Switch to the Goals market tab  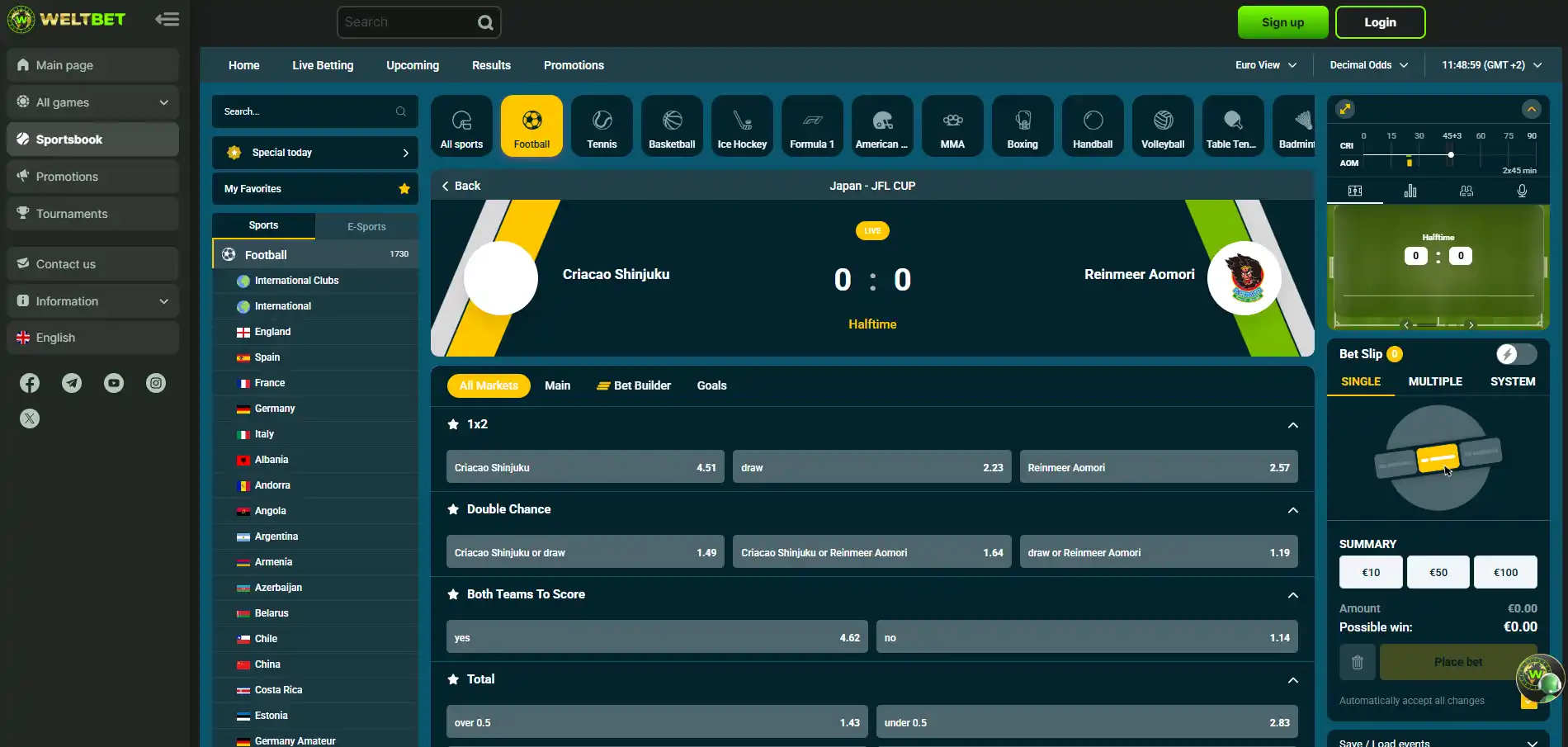tap(711, 385)
